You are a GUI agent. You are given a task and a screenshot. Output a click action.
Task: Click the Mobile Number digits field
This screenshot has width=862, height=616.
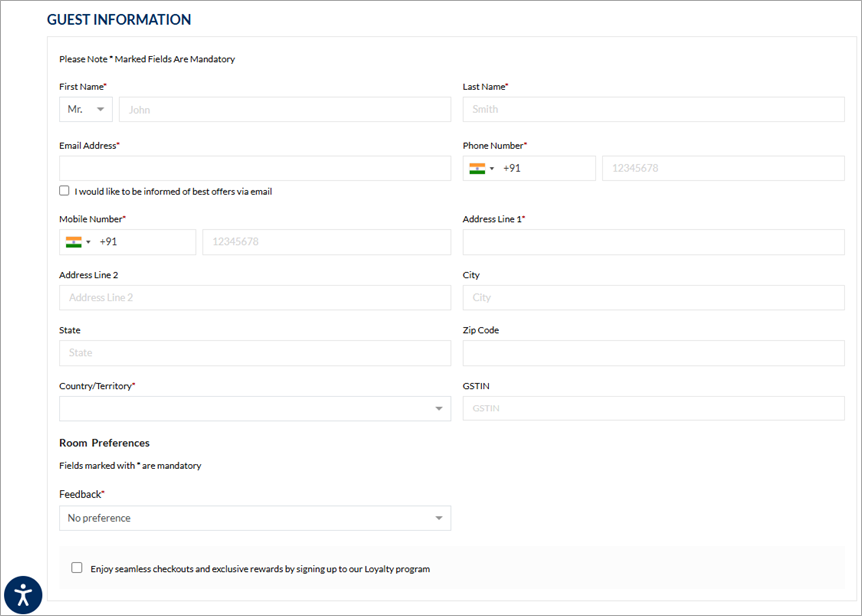[x=327, y=242]
